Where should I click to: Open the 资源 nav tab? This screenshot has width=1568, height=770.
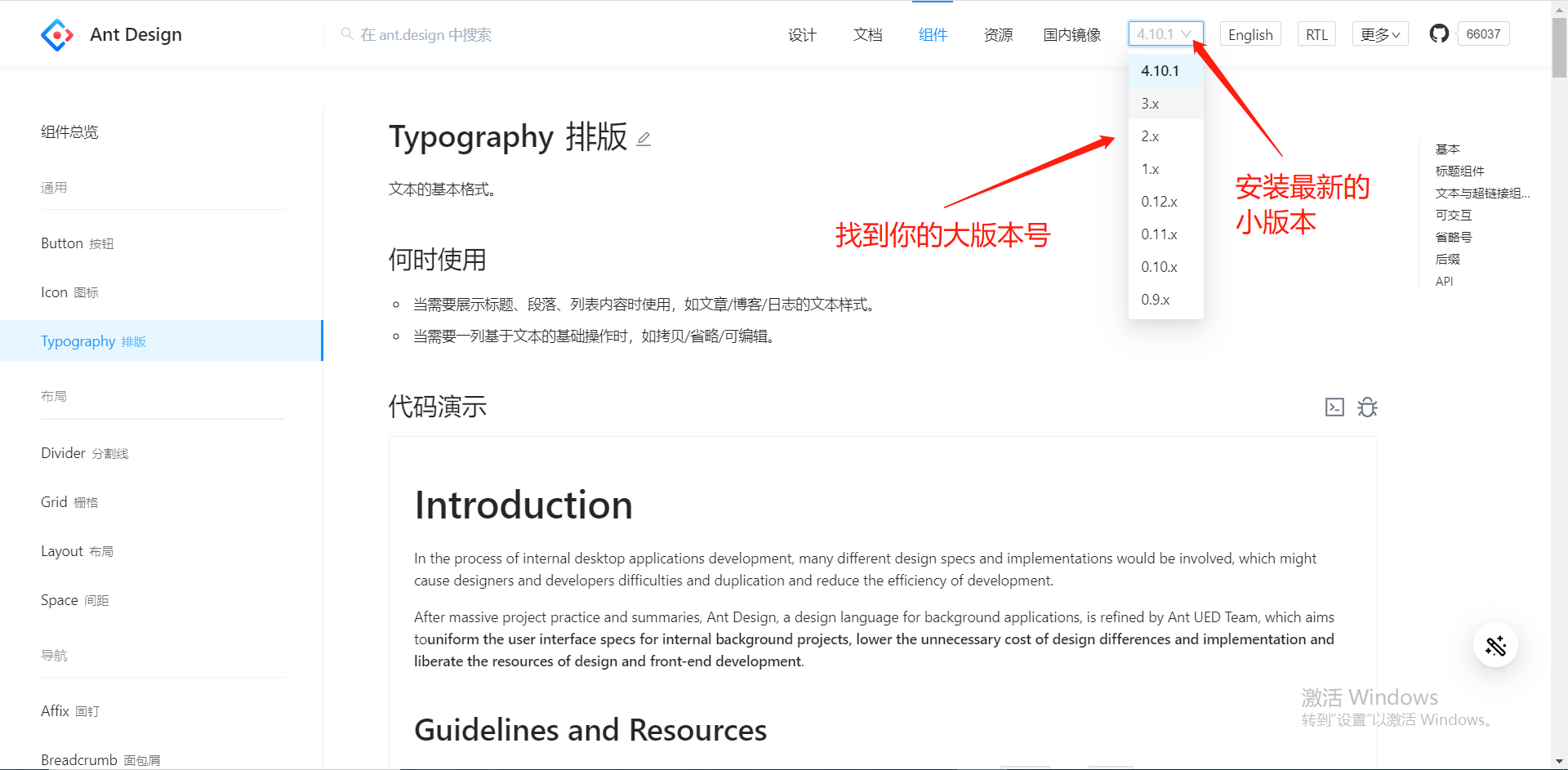click(998, 34)
